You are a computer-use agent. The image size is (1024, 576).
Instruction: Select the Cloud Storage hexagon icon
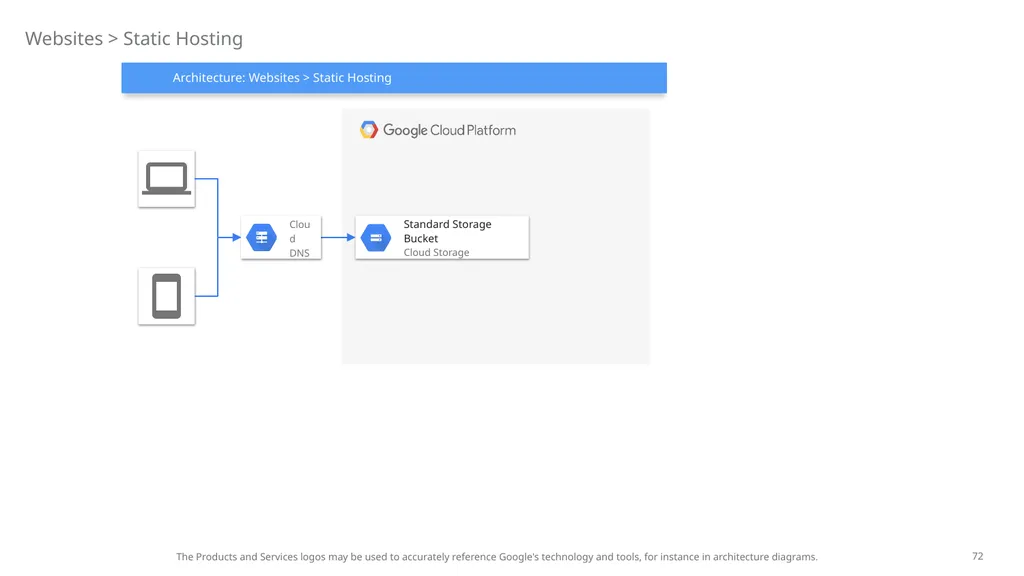click(376, 238)
